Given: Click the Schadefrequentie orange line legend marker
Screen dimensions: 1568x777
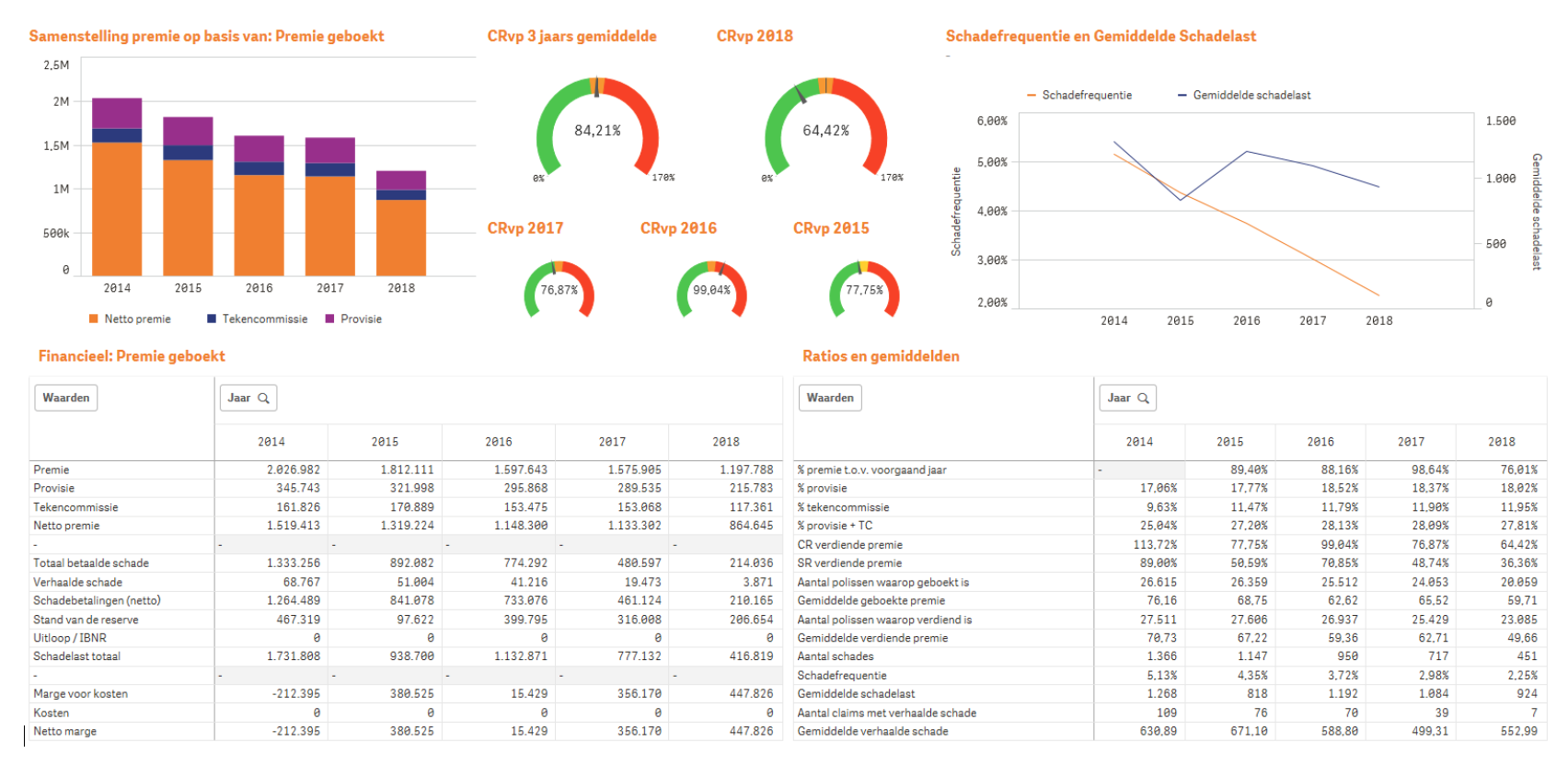Looking at the screenshot, I should [1032, 95].
